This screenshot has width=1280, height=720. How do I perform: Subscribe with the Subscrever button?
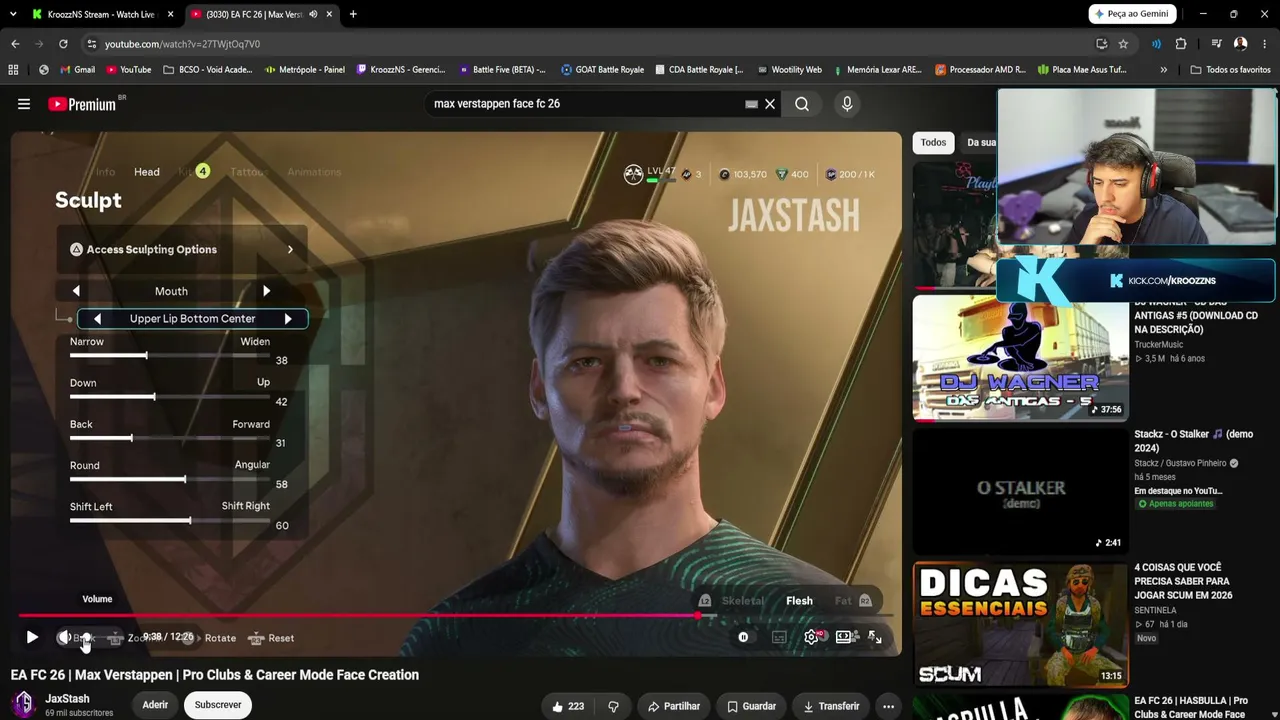tap(218, 705)
